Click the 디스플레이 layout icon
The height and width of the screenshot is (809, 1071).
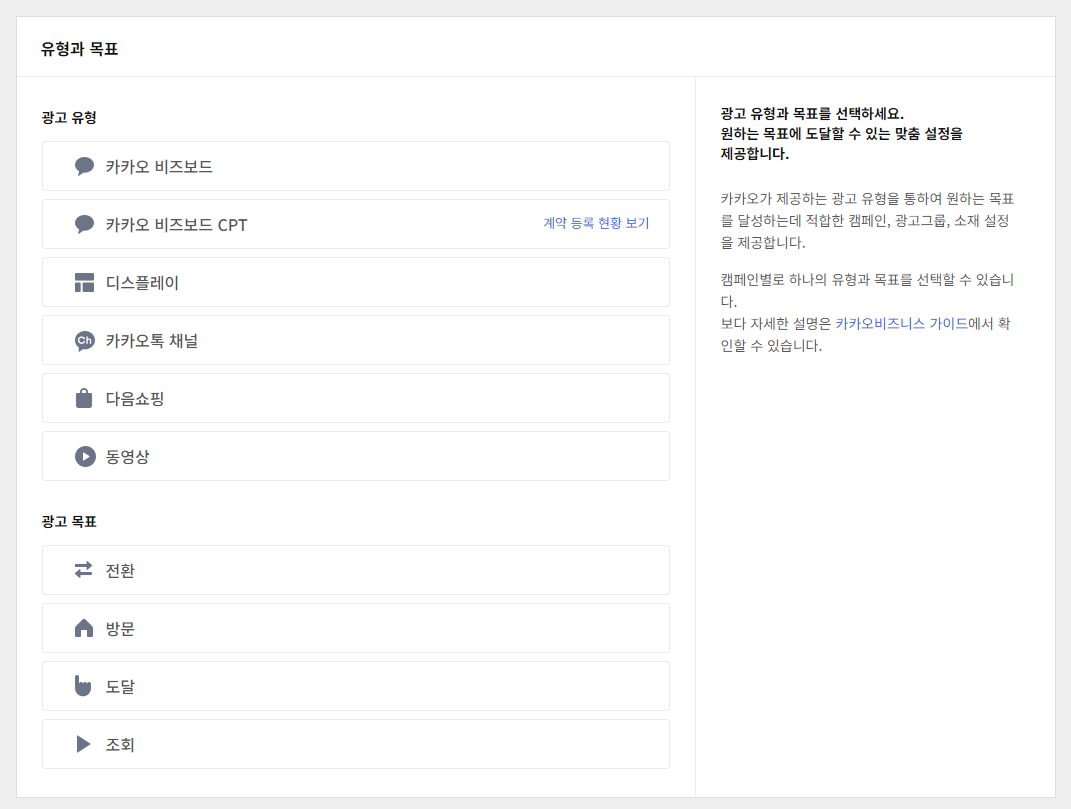point(84,282)
